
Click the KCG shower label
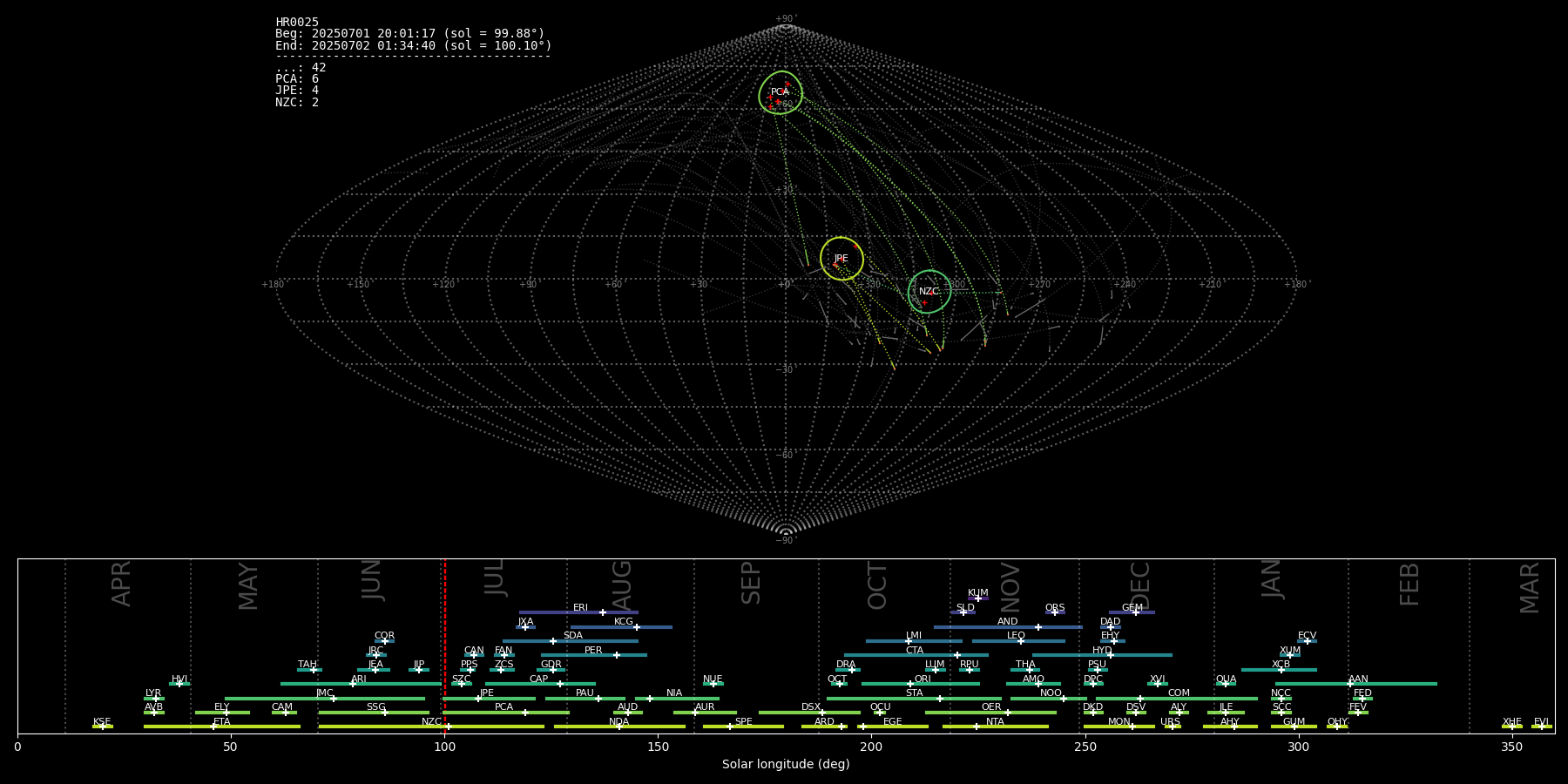pos(624,622)
